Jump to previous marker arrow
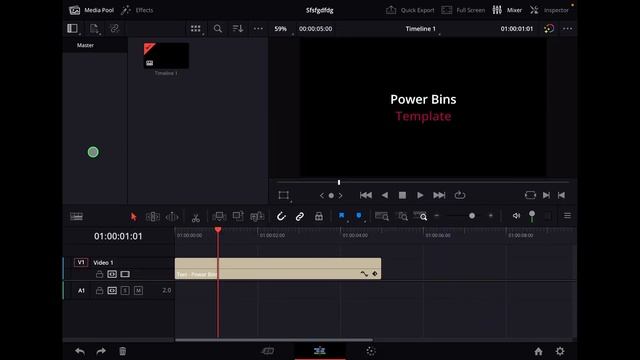The width and height of the screenshot is (640, 360). click(322, 196)
